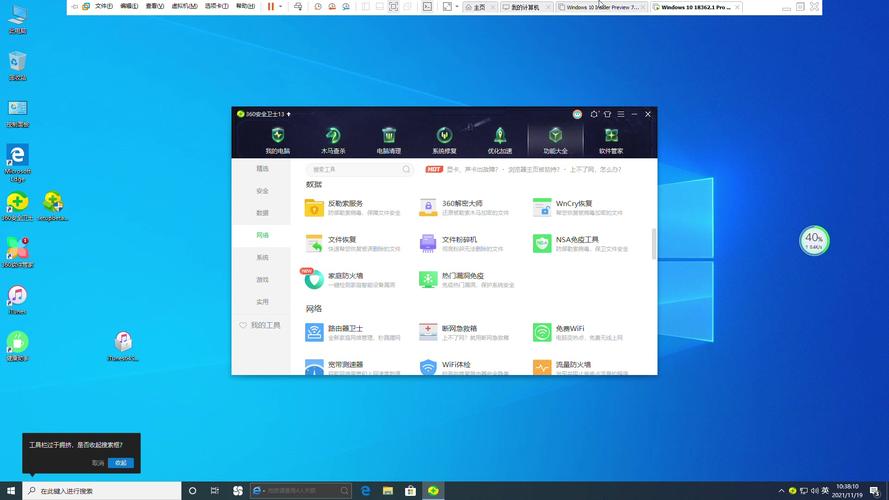This screenshot has height=500, width=889.
Task: Open 电脑清理 trash can cleanup module
Action: click(388, 141)
